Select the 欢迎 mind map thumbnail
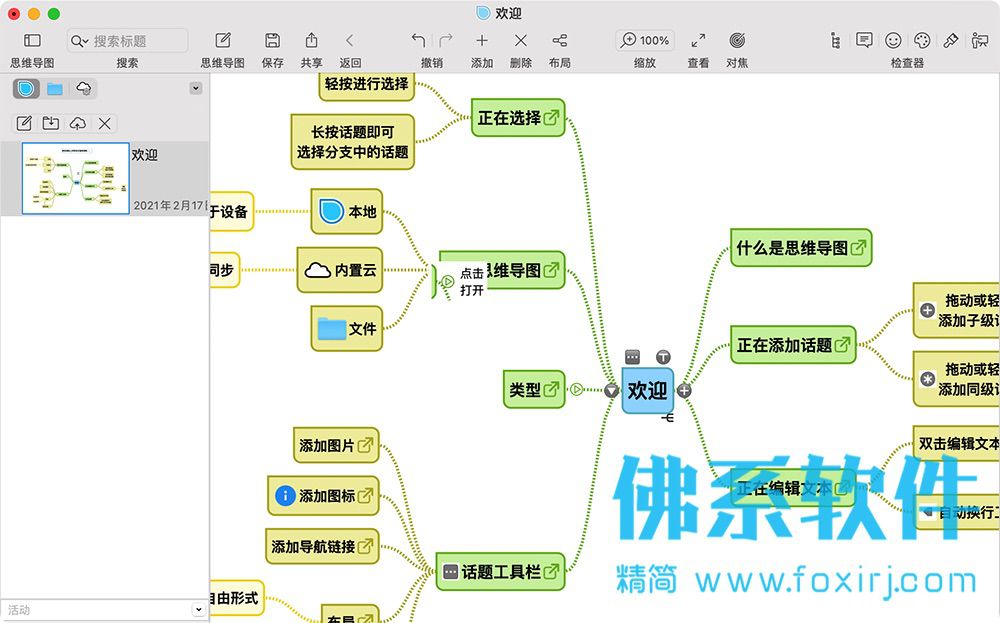 (76, 178)
